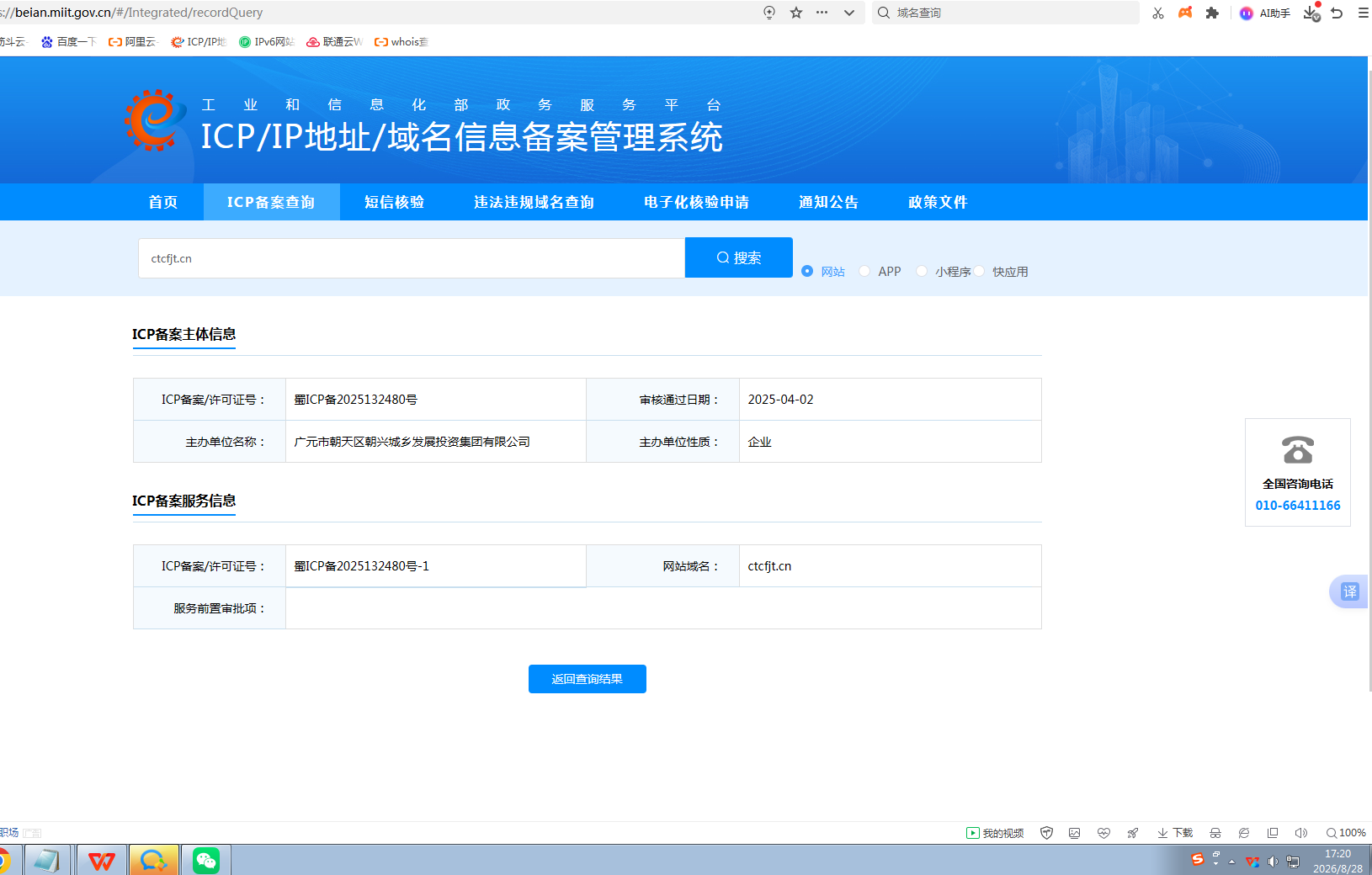Click the address bar more options dots
Viewport: 1372px width, 875px height.
click(822, 13)
